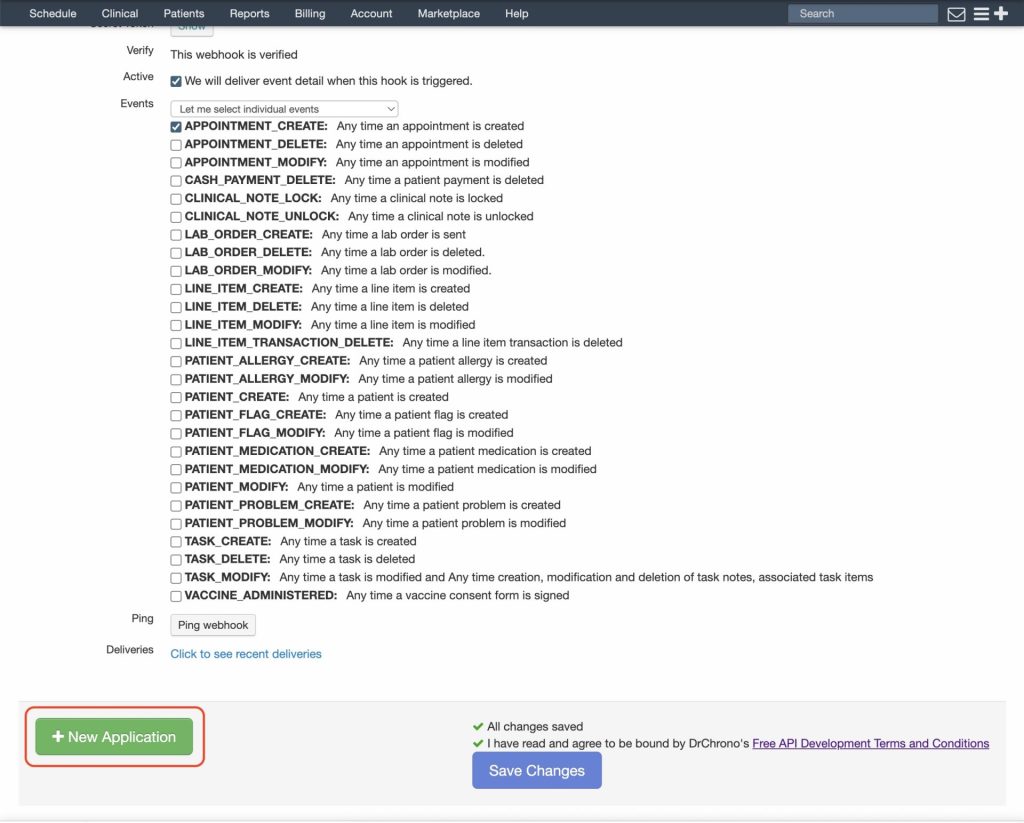Check PATIENT_PROBLEM_CREATE event

tap(176, 506)
